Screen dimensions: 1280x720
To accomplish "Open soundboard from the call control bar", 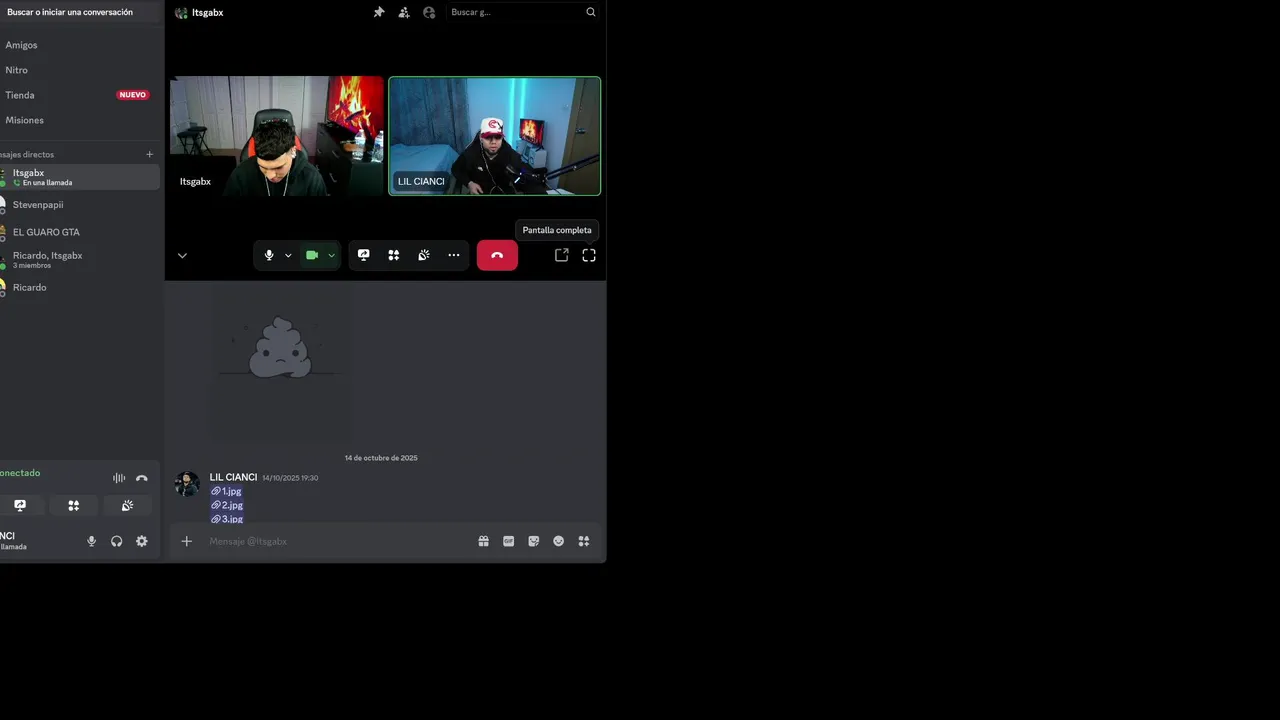I will (x=424, y=255).
